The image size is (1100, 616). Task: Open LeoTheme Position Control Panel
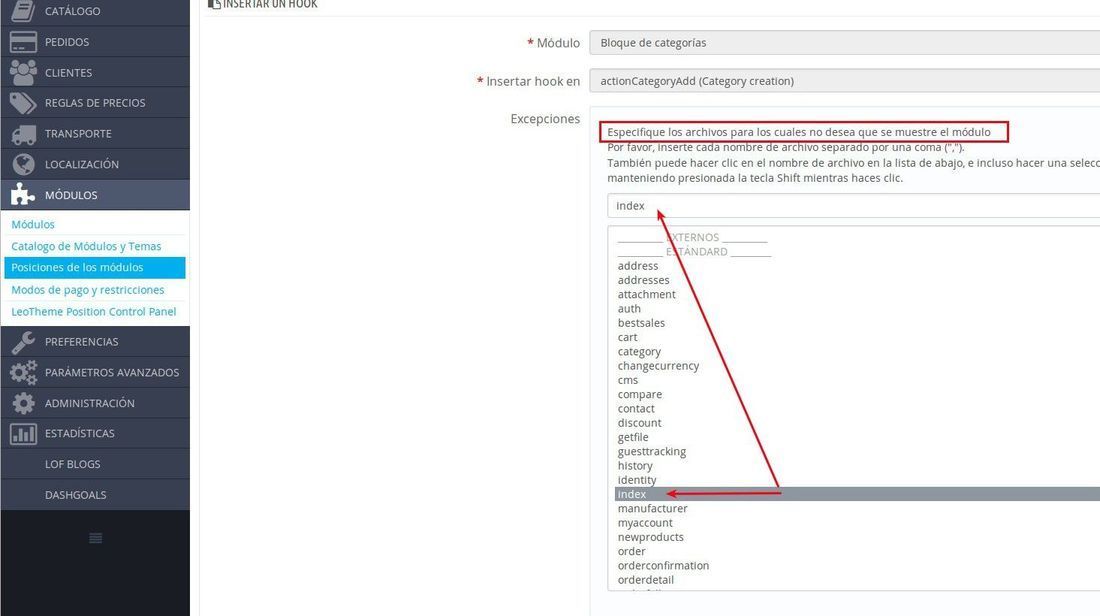pyautogui.click(x=93, y=312)
